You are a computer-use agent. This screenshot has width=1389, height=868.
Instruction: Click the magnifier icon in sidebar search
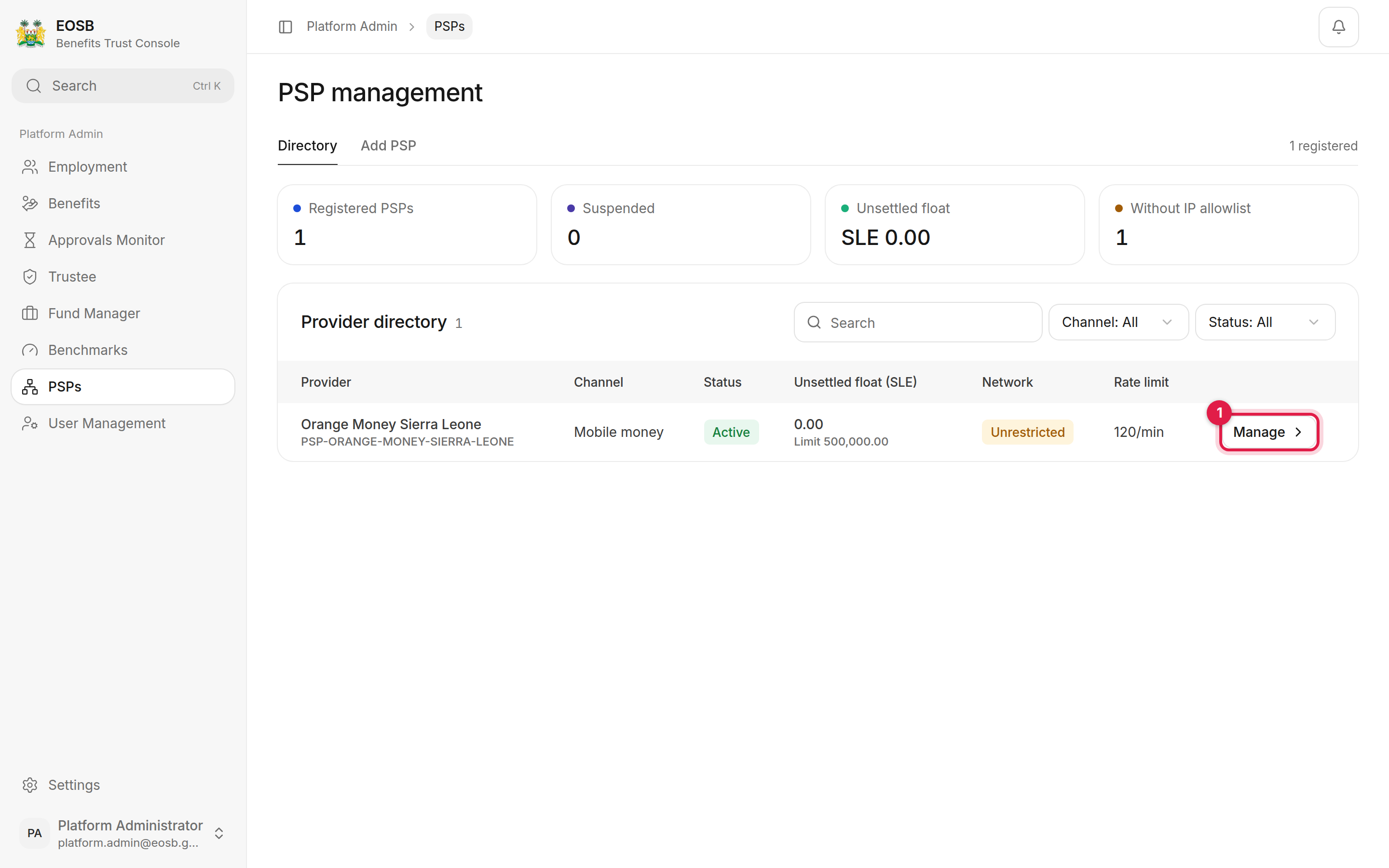(34, 86)
